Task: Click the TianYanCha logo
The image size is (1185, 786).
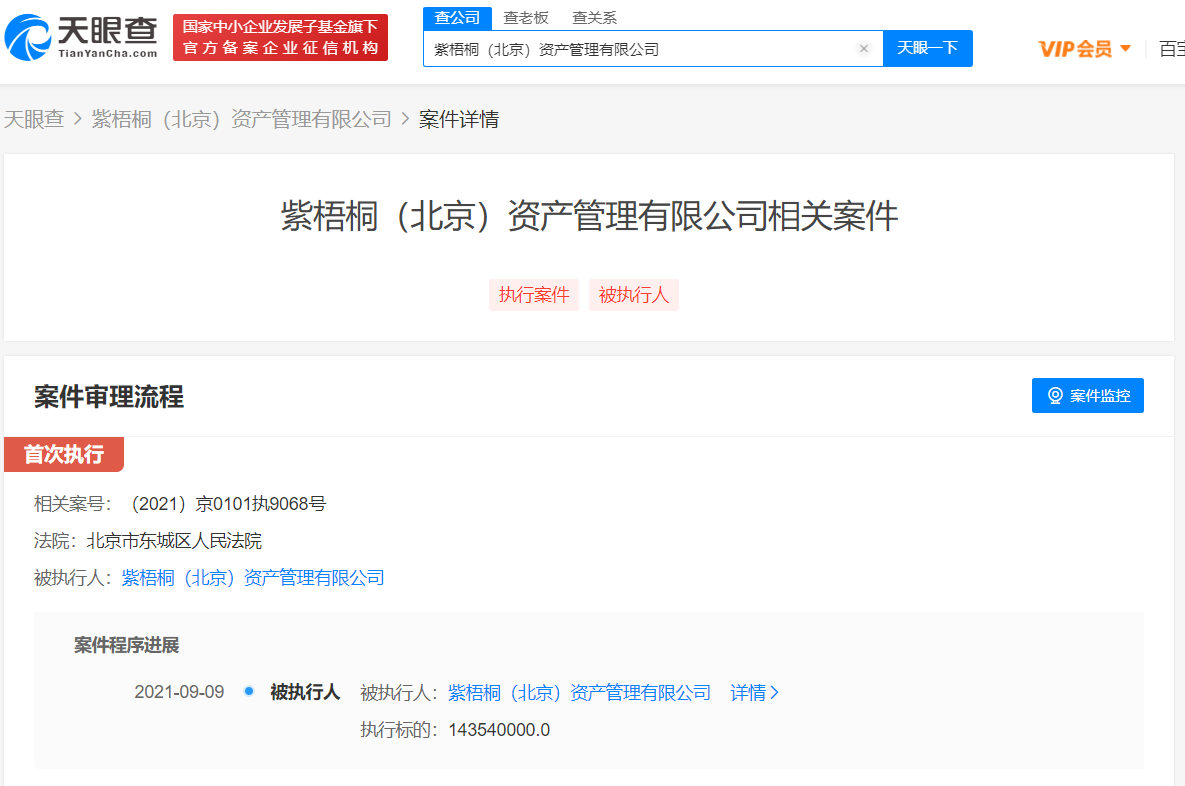Action: 82,37
